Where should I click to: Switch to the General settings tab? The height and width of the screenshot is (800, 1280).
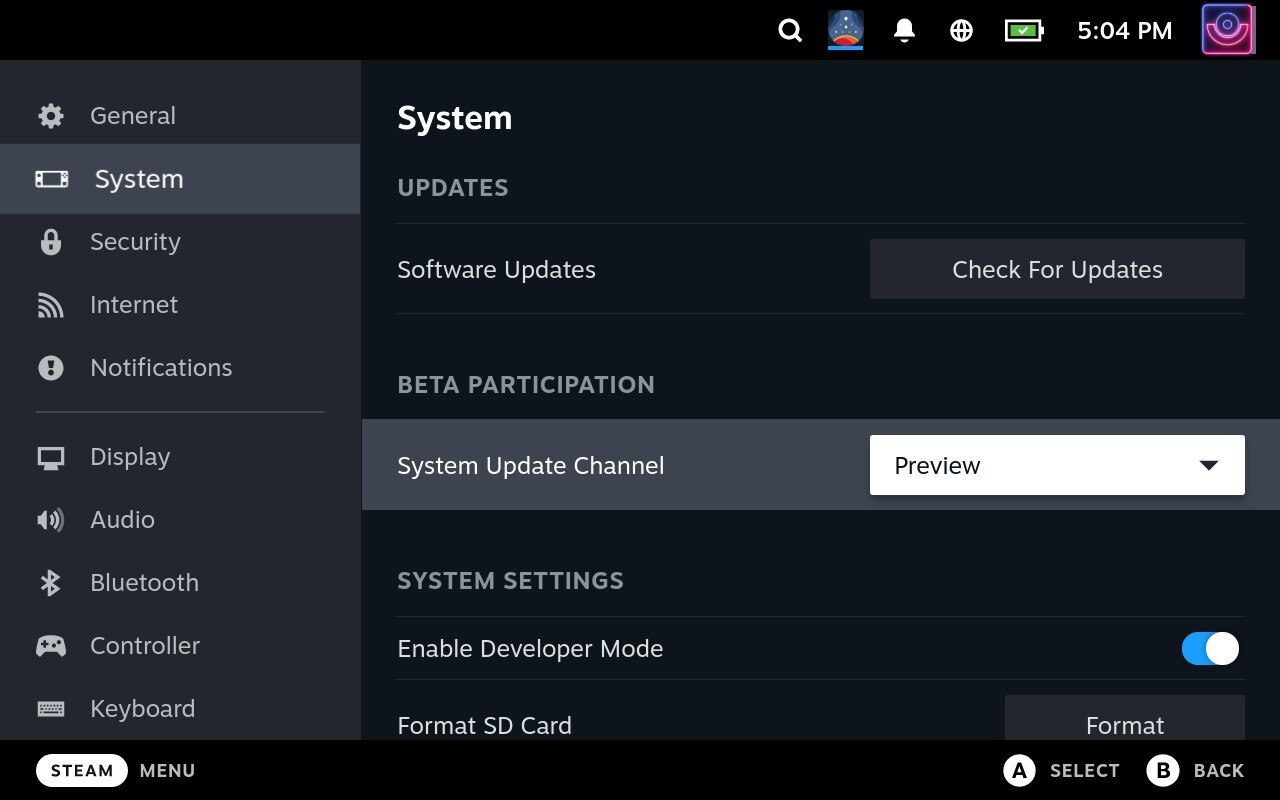(132, 115)
